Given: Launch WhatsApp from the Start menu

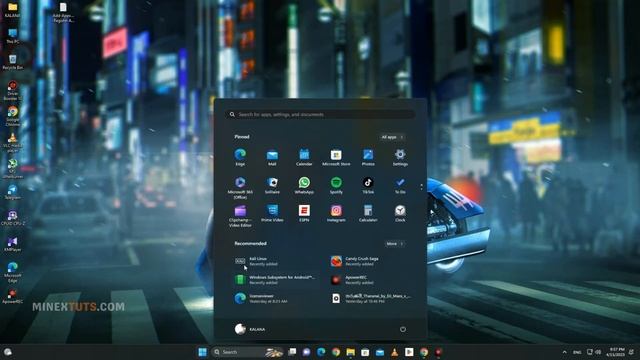Looking at the screenshot, I should 304,185.
